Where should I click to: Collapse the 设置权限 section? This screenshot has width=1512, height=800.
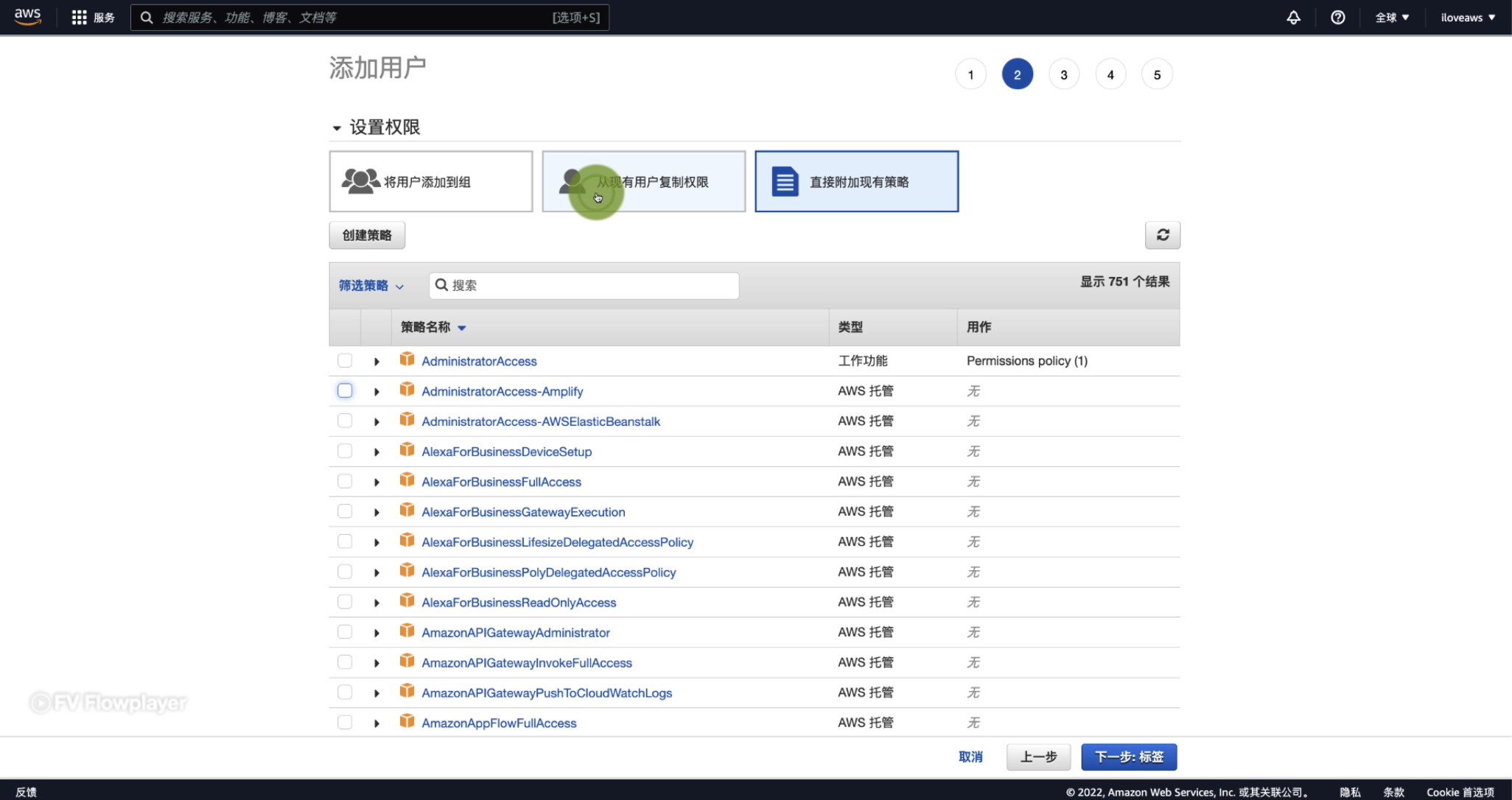337,128
